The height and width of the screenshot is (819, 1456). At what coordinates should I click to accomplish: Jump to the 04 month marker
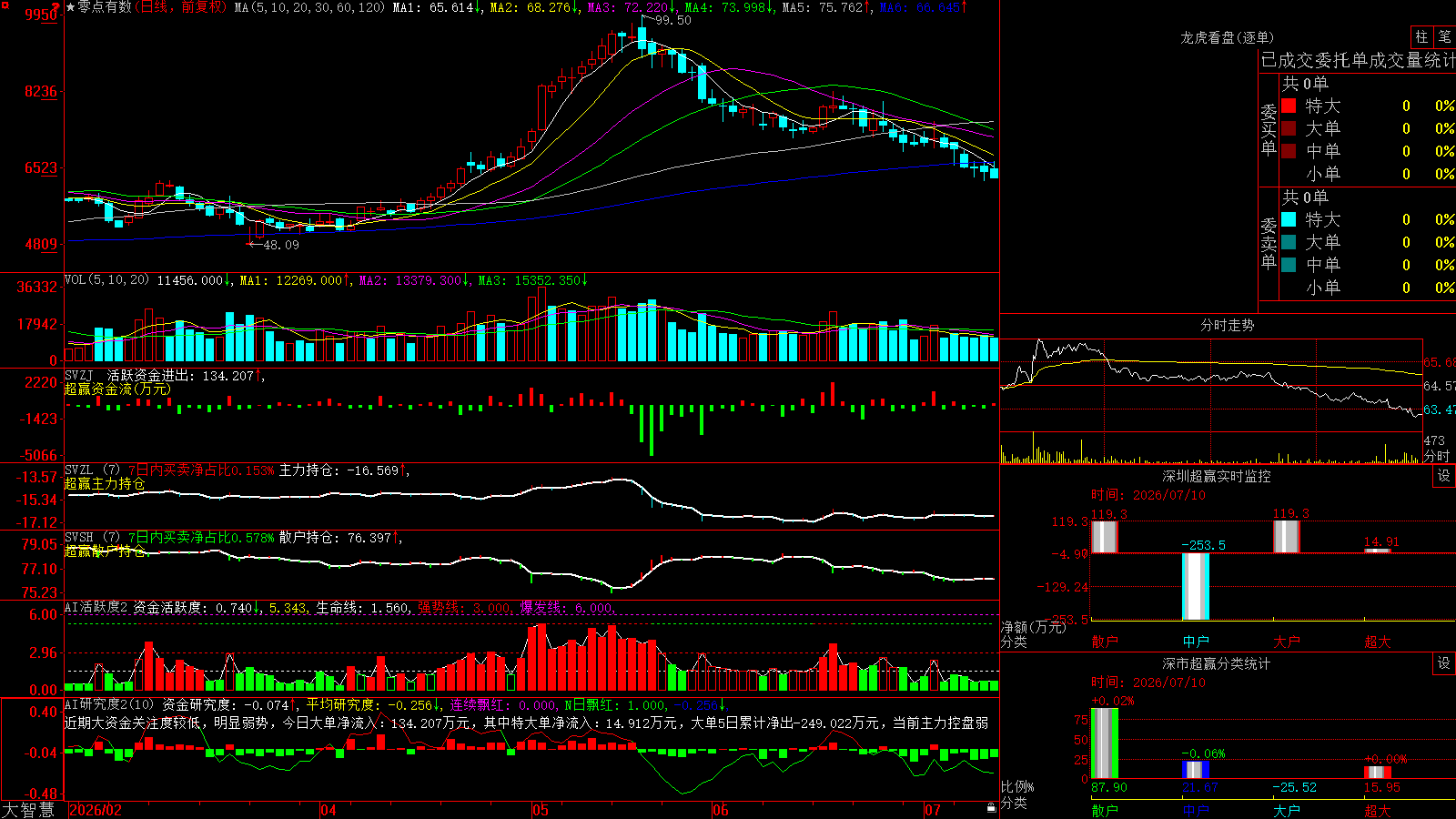[329, 810]
